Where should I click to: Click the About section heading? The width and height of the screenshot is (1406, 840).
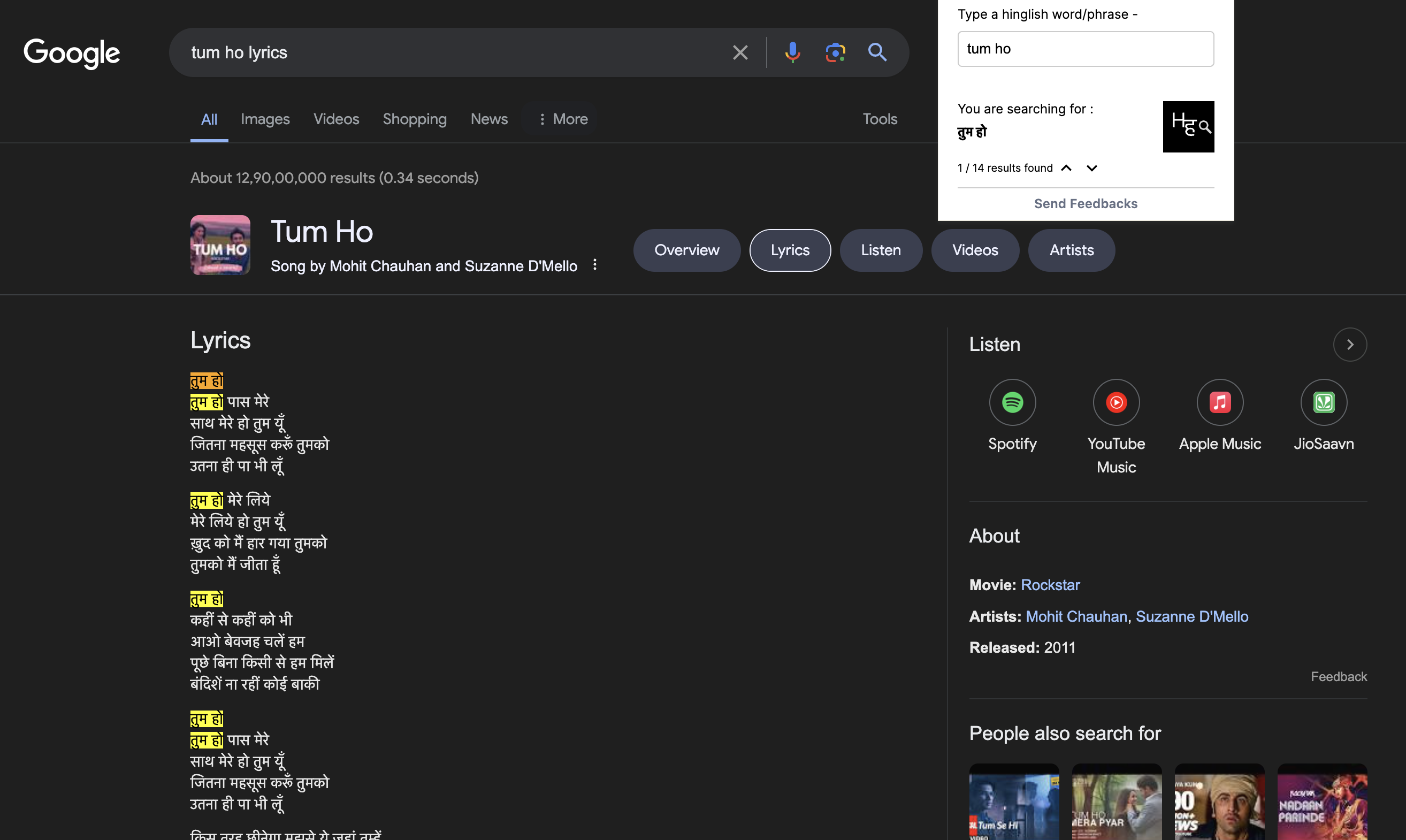pyautogui.click(x=994, y=536)
